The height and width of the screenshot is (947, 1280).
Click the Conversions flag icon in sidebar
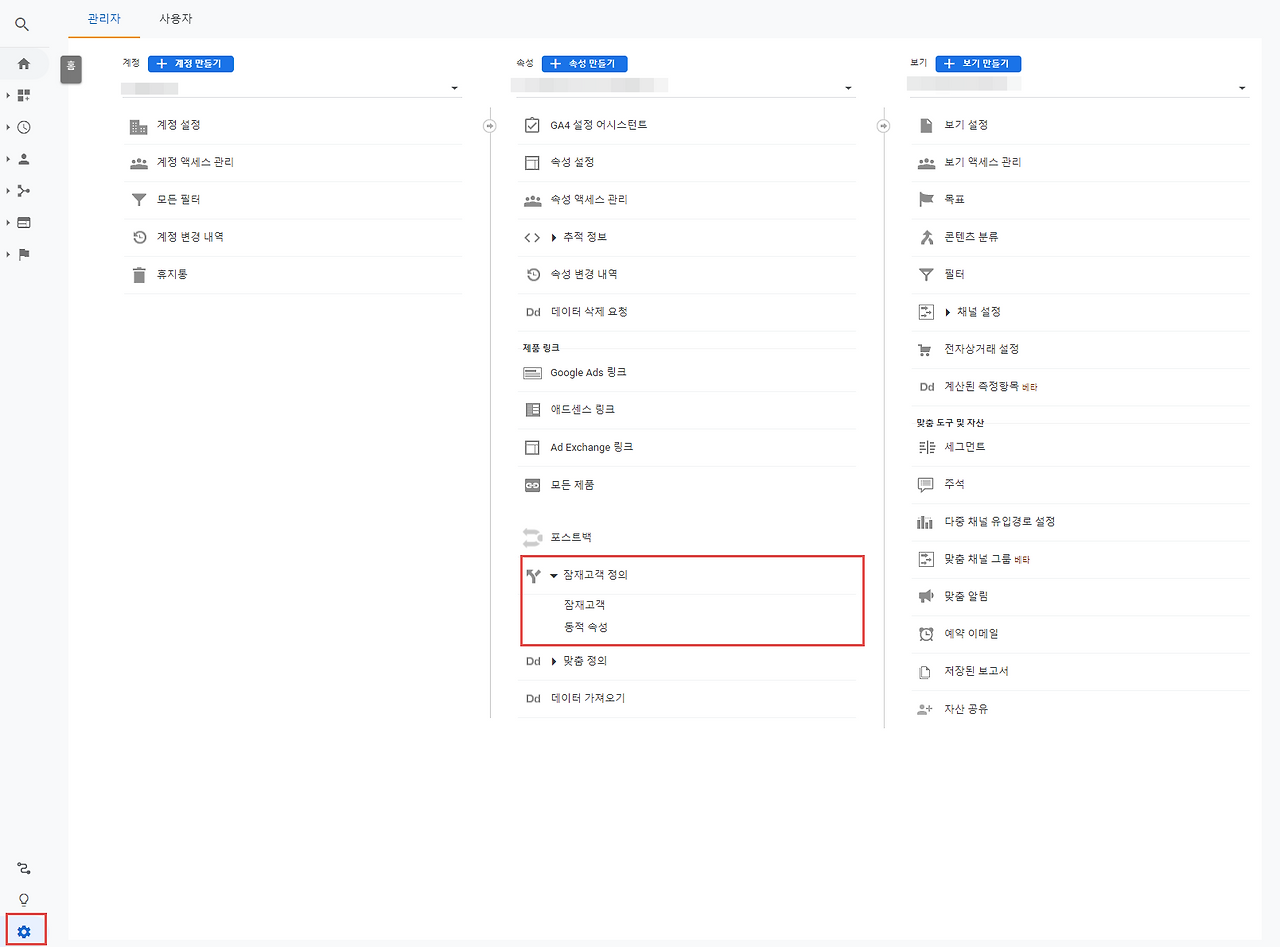coord(24,254)
